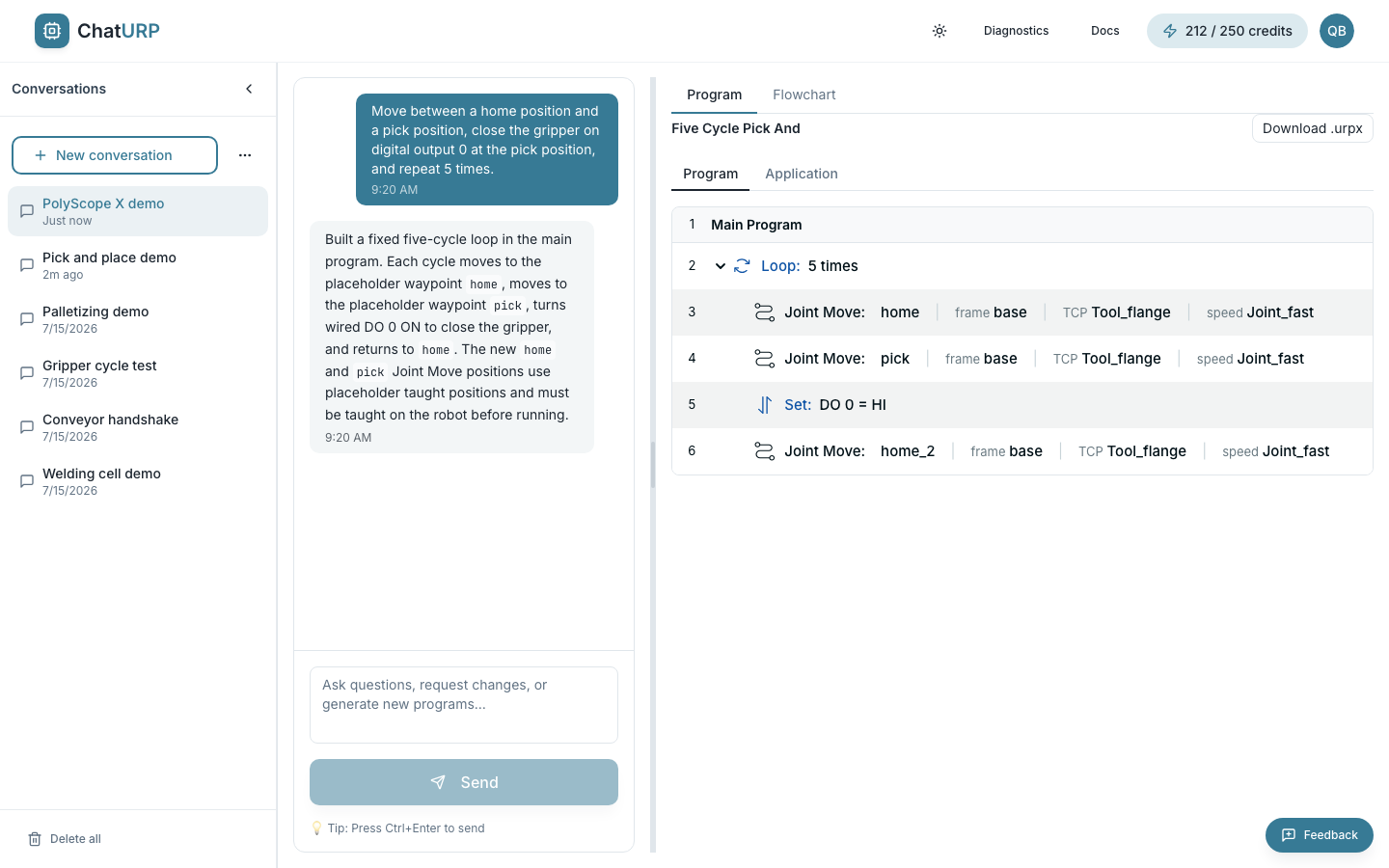Collapse the Loop: 5 times node chevron
1389x868 pixels.
pos(720,266)
